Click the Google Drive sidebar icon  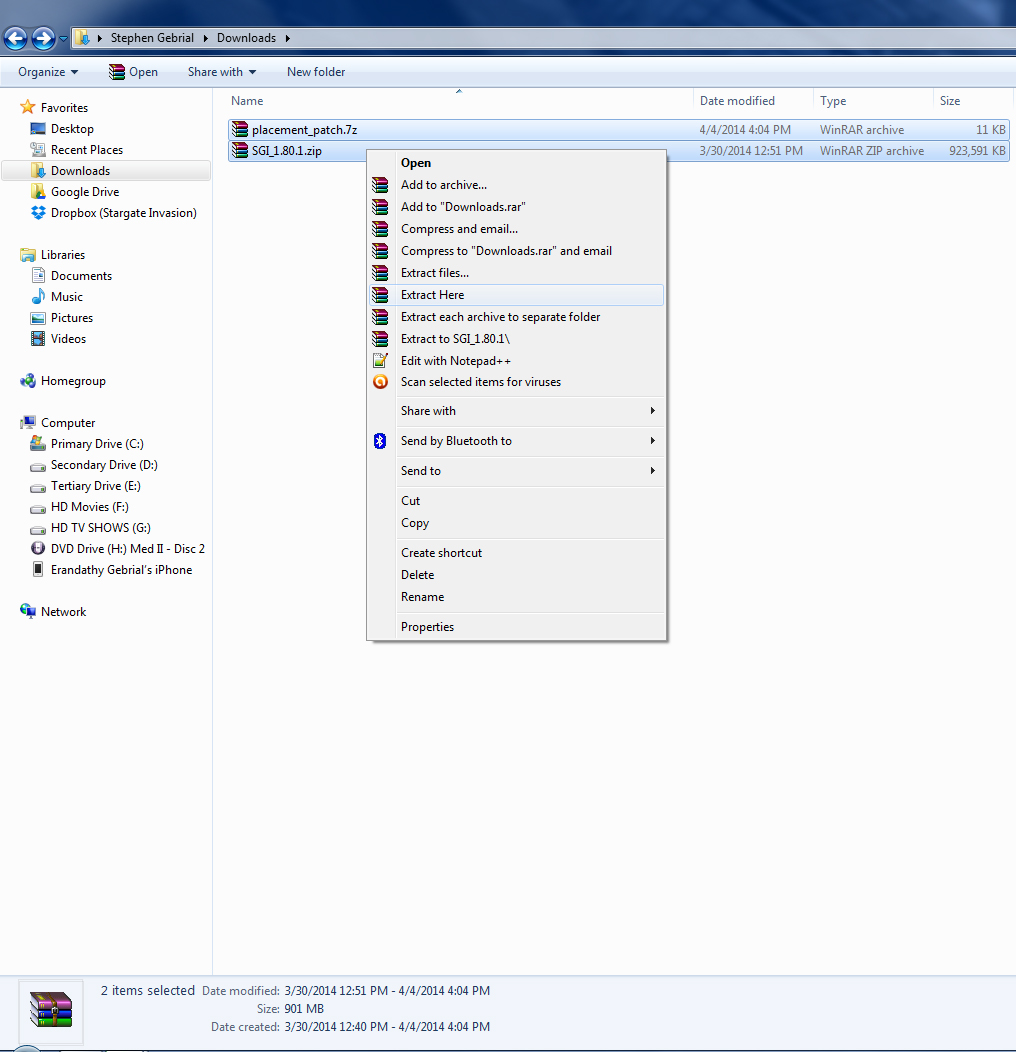coord(38,191)
